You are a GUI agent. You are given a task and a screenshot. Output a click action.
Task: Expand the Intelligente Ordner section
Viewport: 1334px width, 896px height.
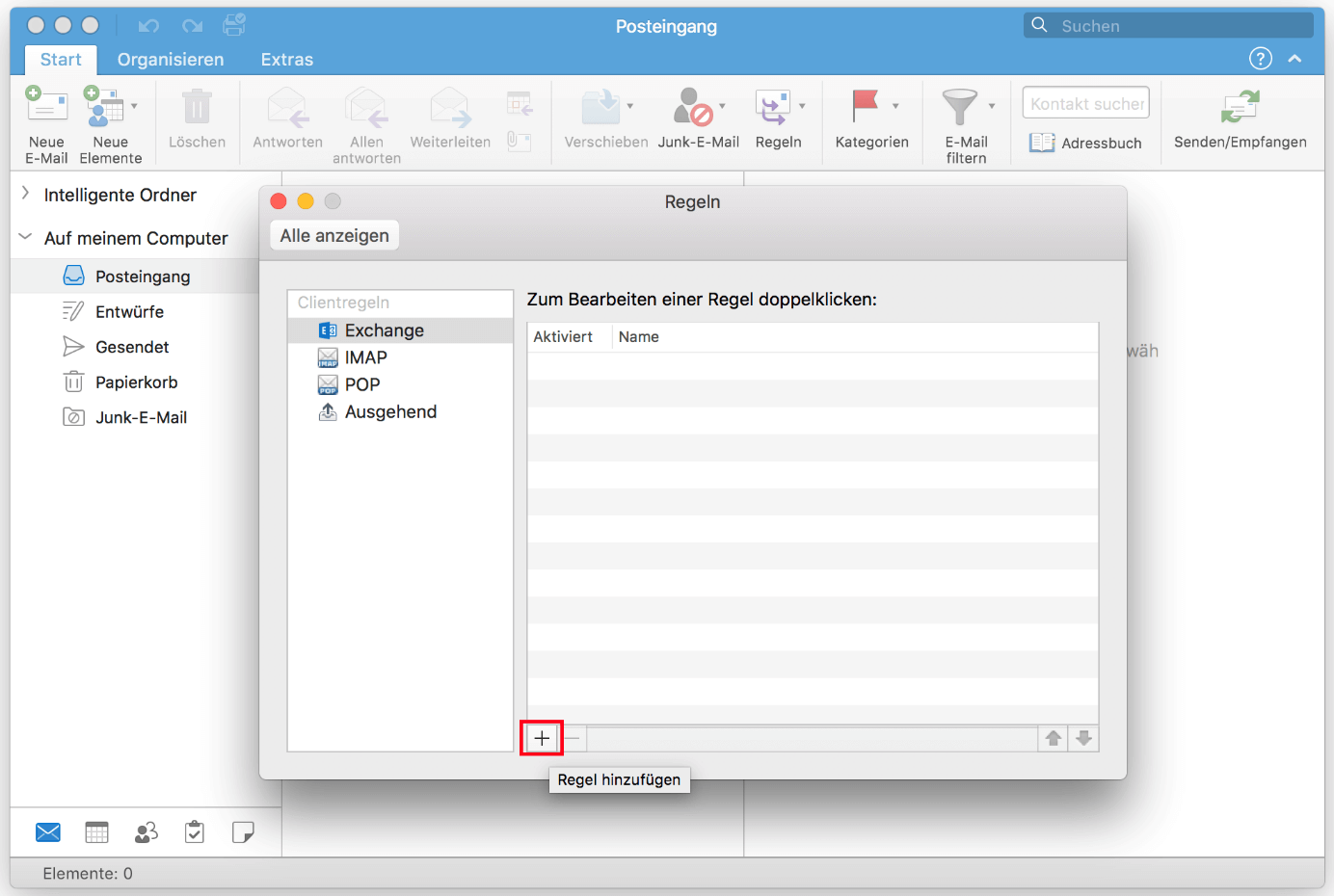(26, 194)
